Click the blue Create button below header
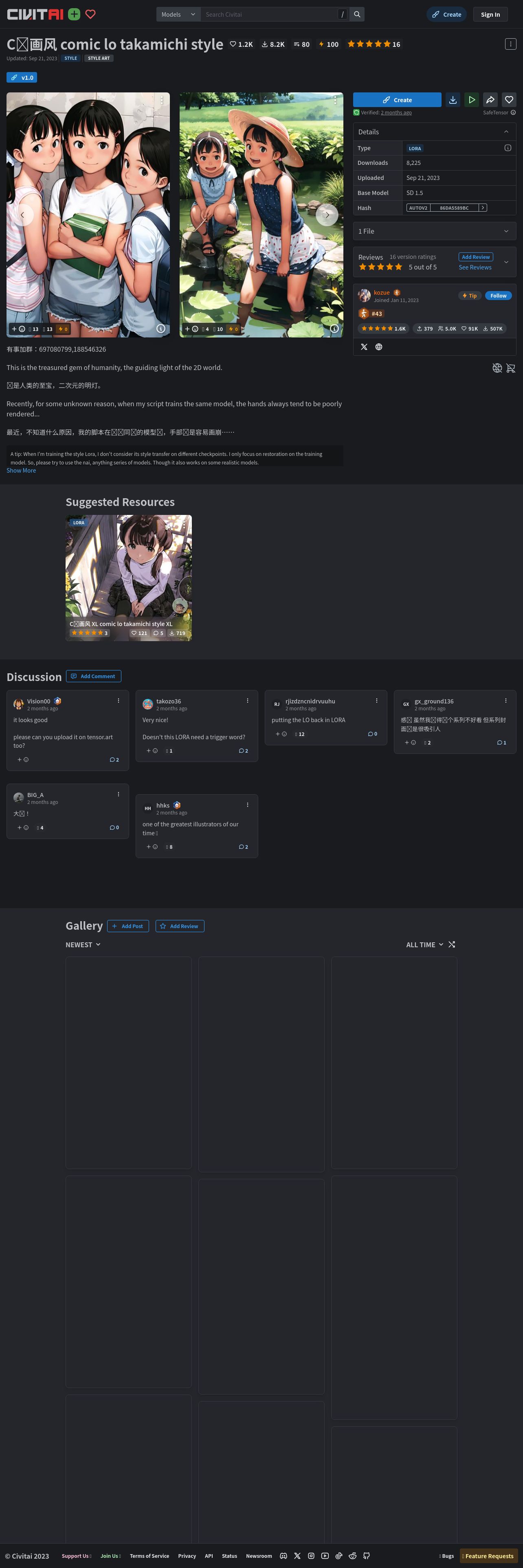The width and height of the screenshot is (523, 1568). [x=397, y=100]
